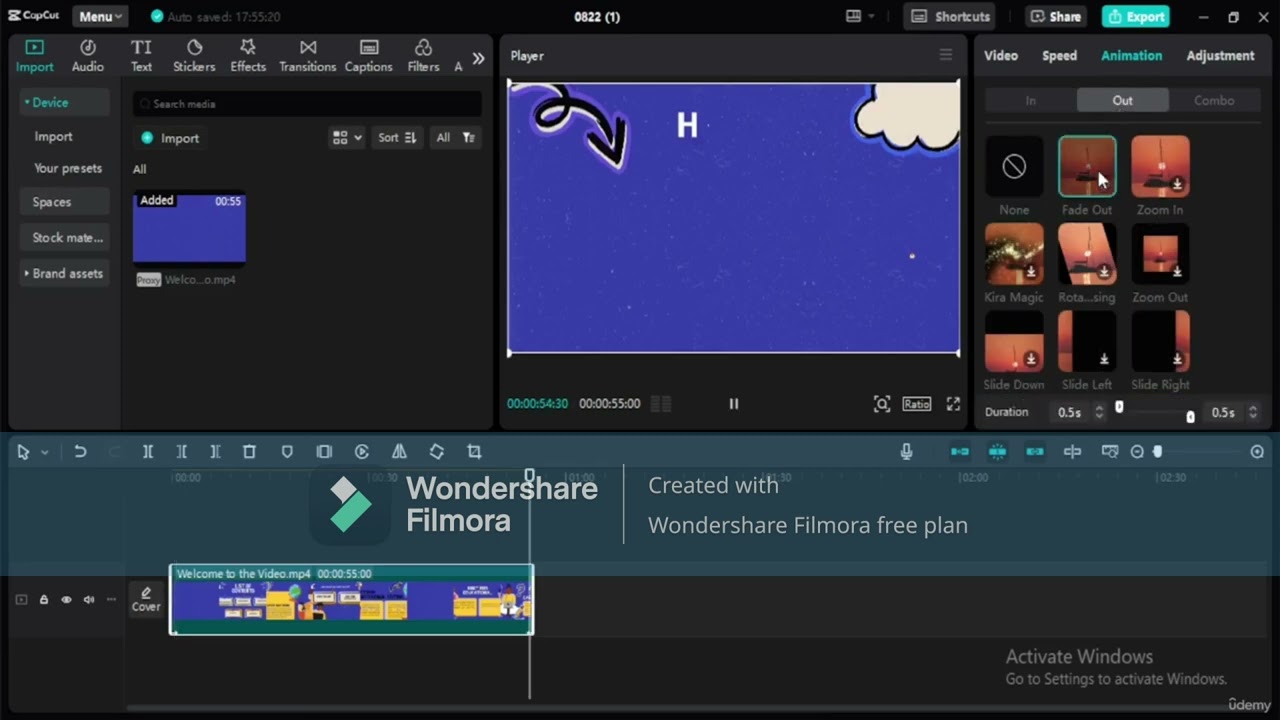Switch to the Video properties tab

pyautogui.click(x=1001, y=56)
